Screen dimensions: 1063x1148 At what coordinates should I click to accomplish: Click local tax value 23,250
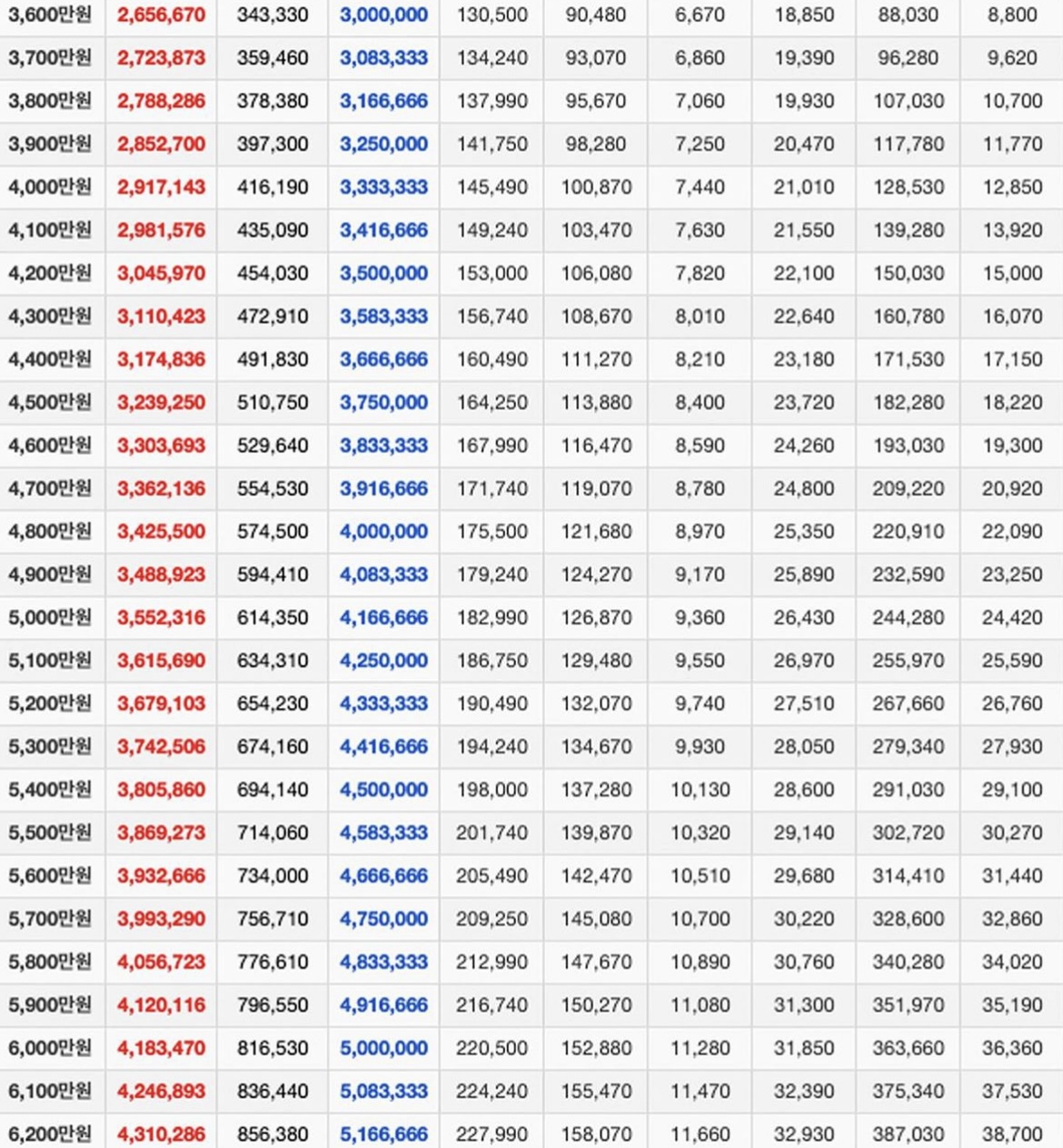pos(1012,574)
